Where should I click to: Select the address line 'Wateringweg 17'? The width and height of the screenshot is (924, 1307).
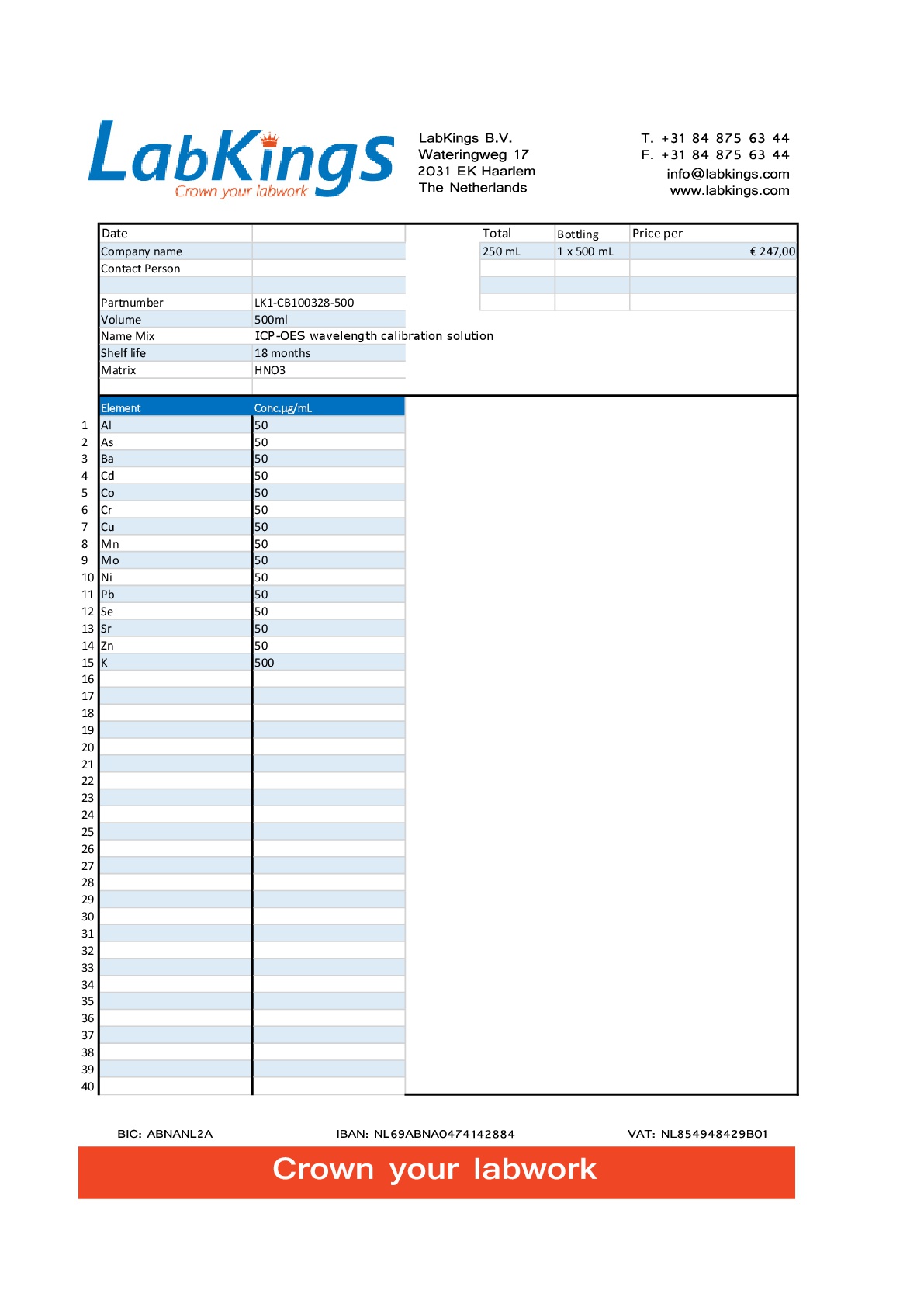click(x=473, y=154)
